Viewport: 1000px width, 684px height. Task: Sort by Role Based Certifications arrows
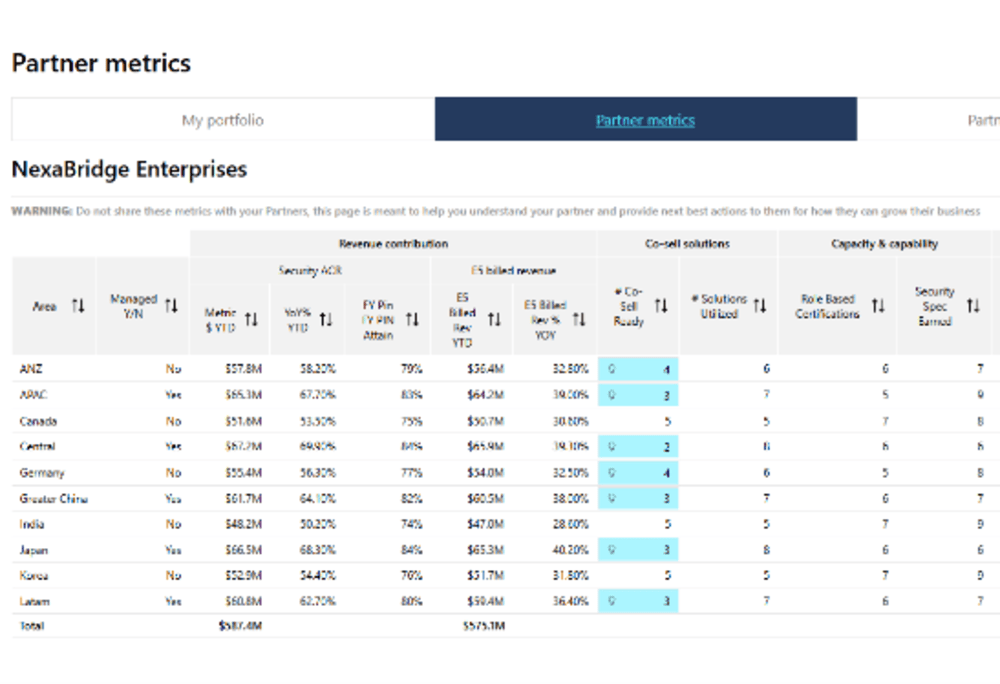[x=878, y=306]
